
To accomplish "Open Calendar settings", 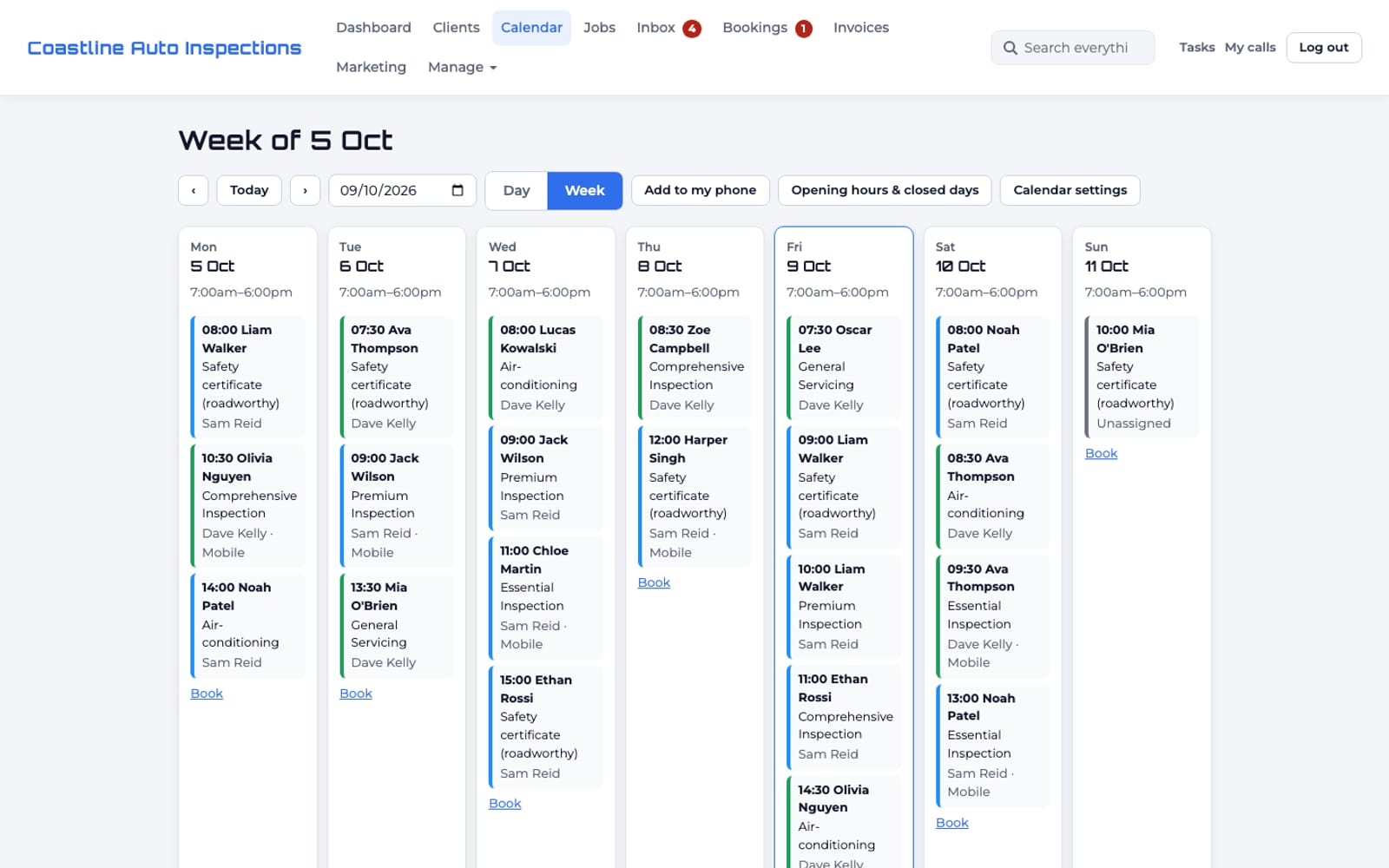I will coord(1070,190).
